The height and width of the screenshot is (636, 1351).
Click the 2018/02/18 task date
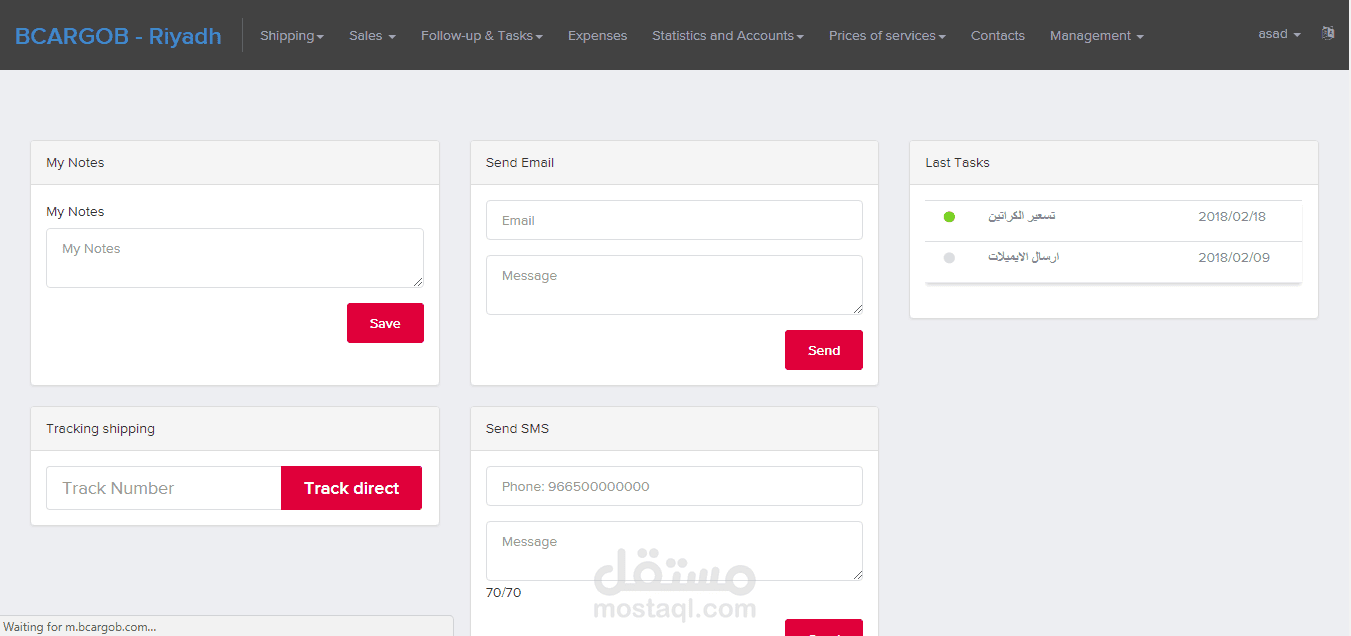coord(1232,217)
